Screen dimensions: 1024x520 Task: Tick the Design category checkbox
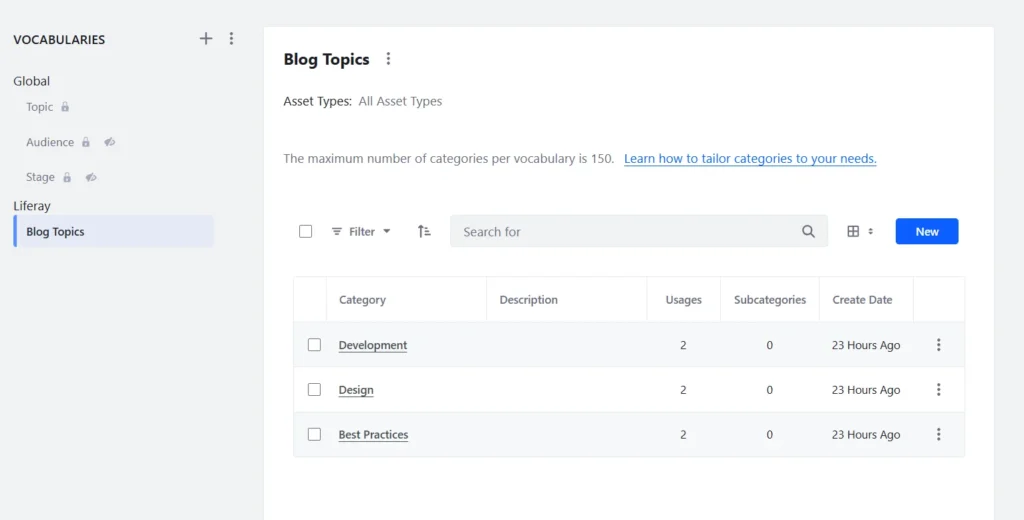point(314,390)
